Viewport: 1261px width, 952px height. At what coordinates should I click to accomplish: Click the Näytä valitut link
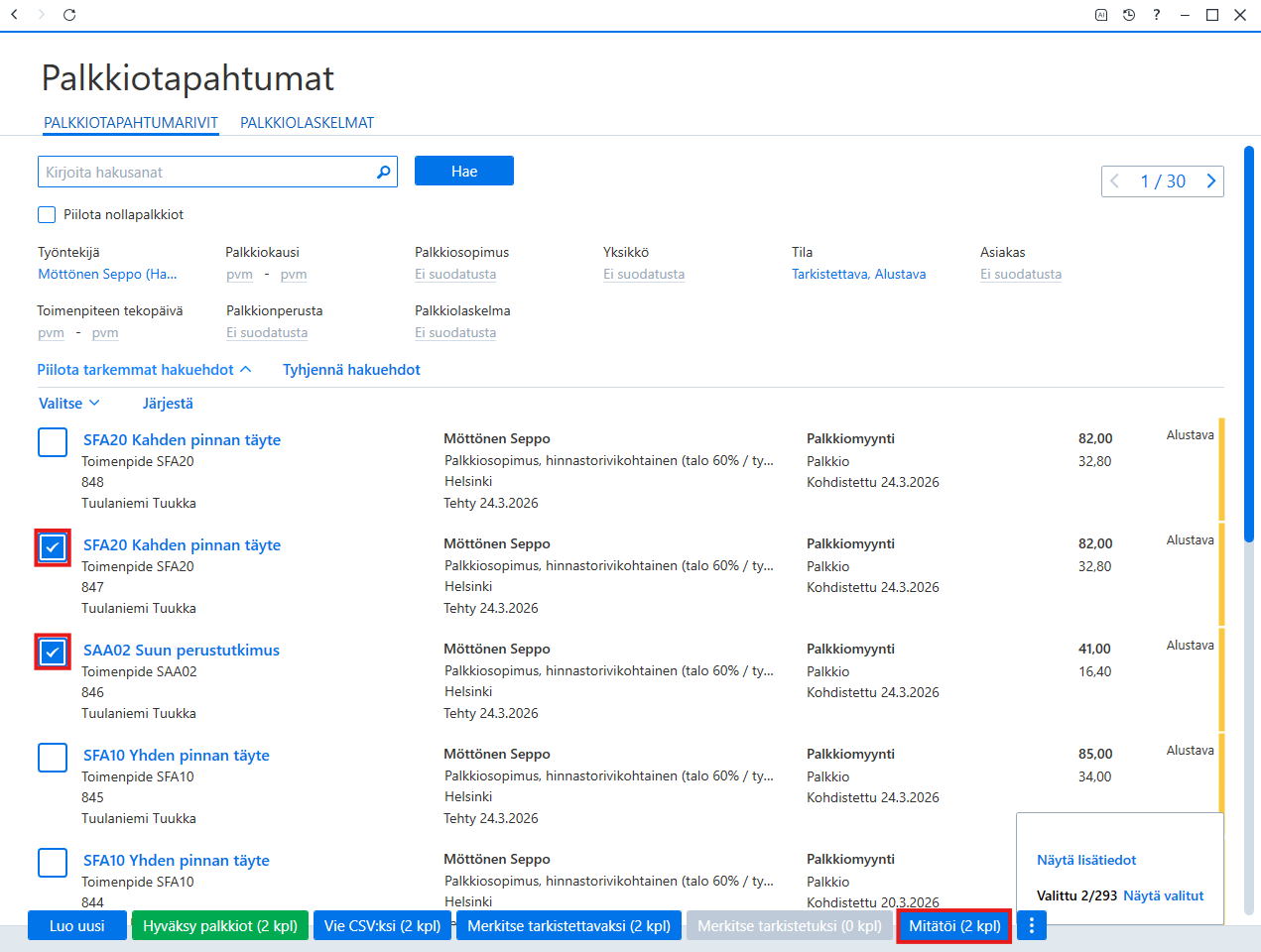(1164, 895)
